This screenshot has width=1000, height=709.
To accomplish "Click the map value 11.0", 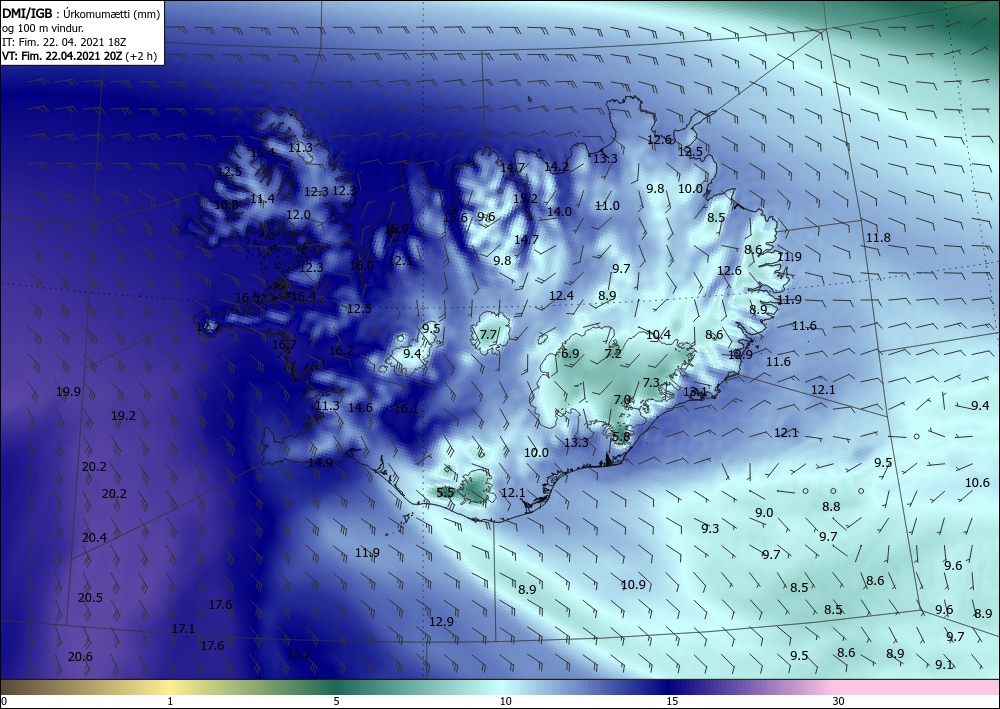I will (x=607, y=205).
